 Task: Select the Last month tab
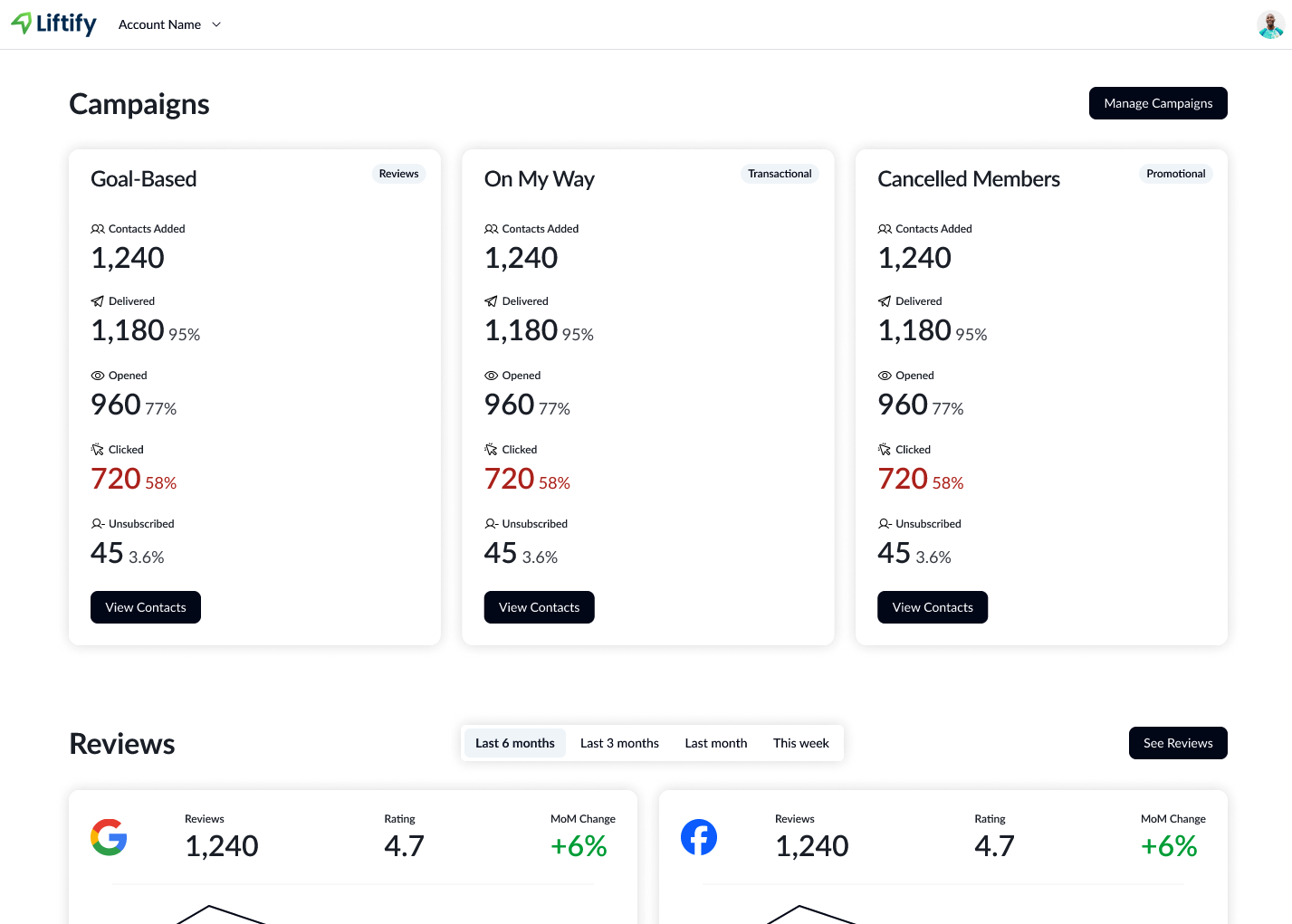click(715, 743)
